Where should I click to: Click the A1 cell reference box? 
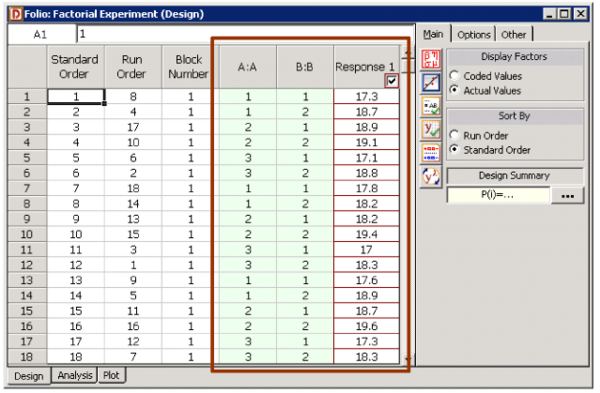pyautogui.click(x=41, y=35)
